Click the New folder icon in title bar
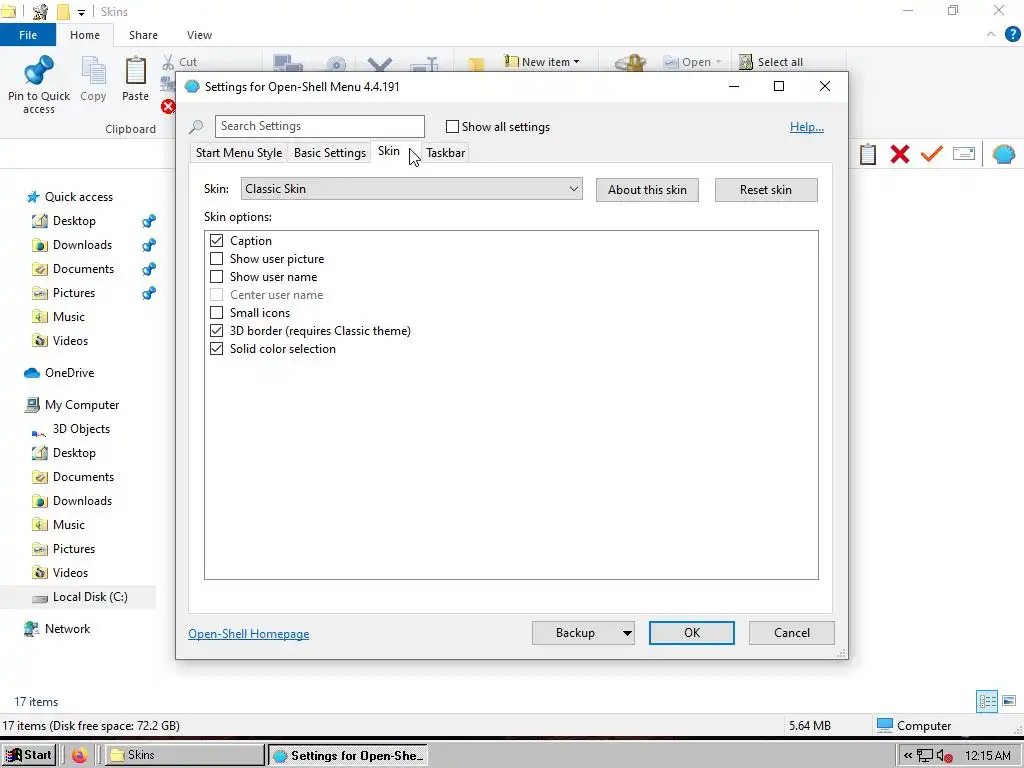1024x768 pixels. [63, 11]
